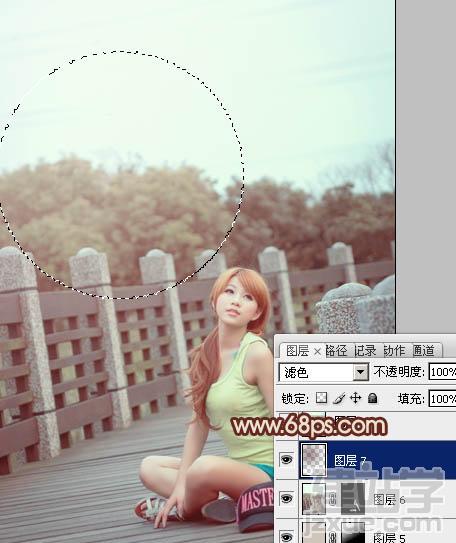Hide 图层 6 using its eye icon
The height and width of the screenshot is (543, 456).
tap(286, 499)
